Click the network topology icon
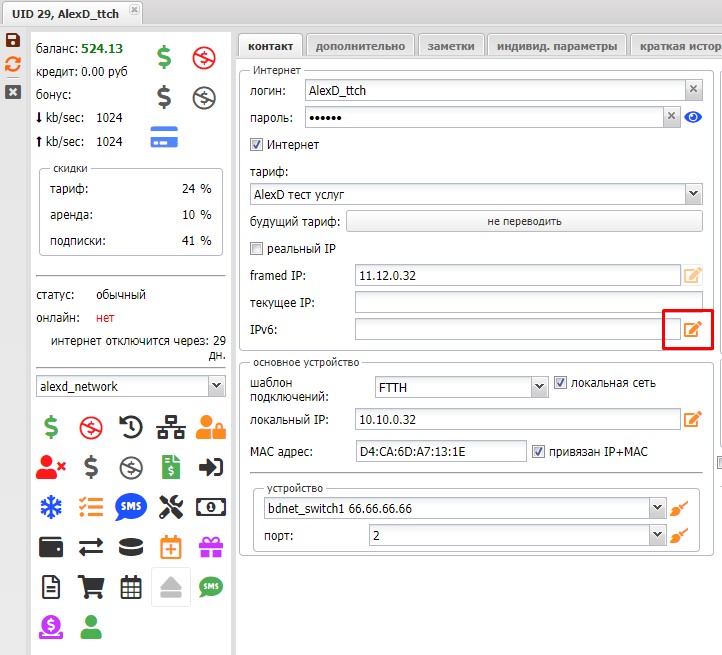This screenshot has width=722, height=655. [x=171, y=427]
